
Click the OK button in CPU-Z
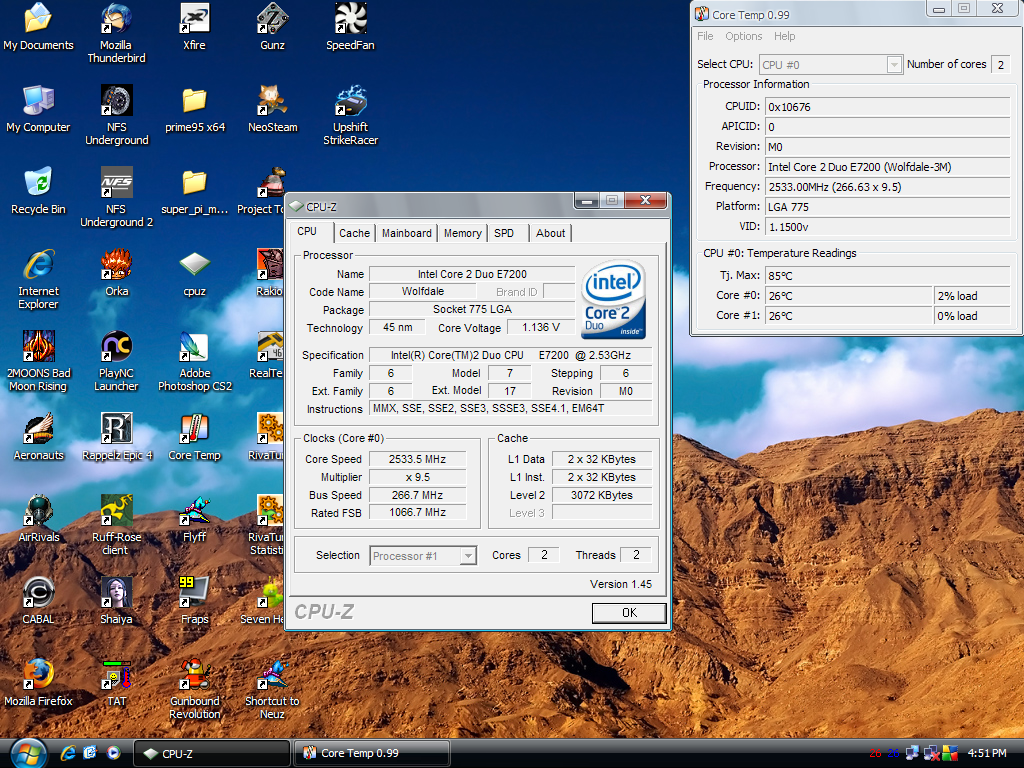point(629,613)
